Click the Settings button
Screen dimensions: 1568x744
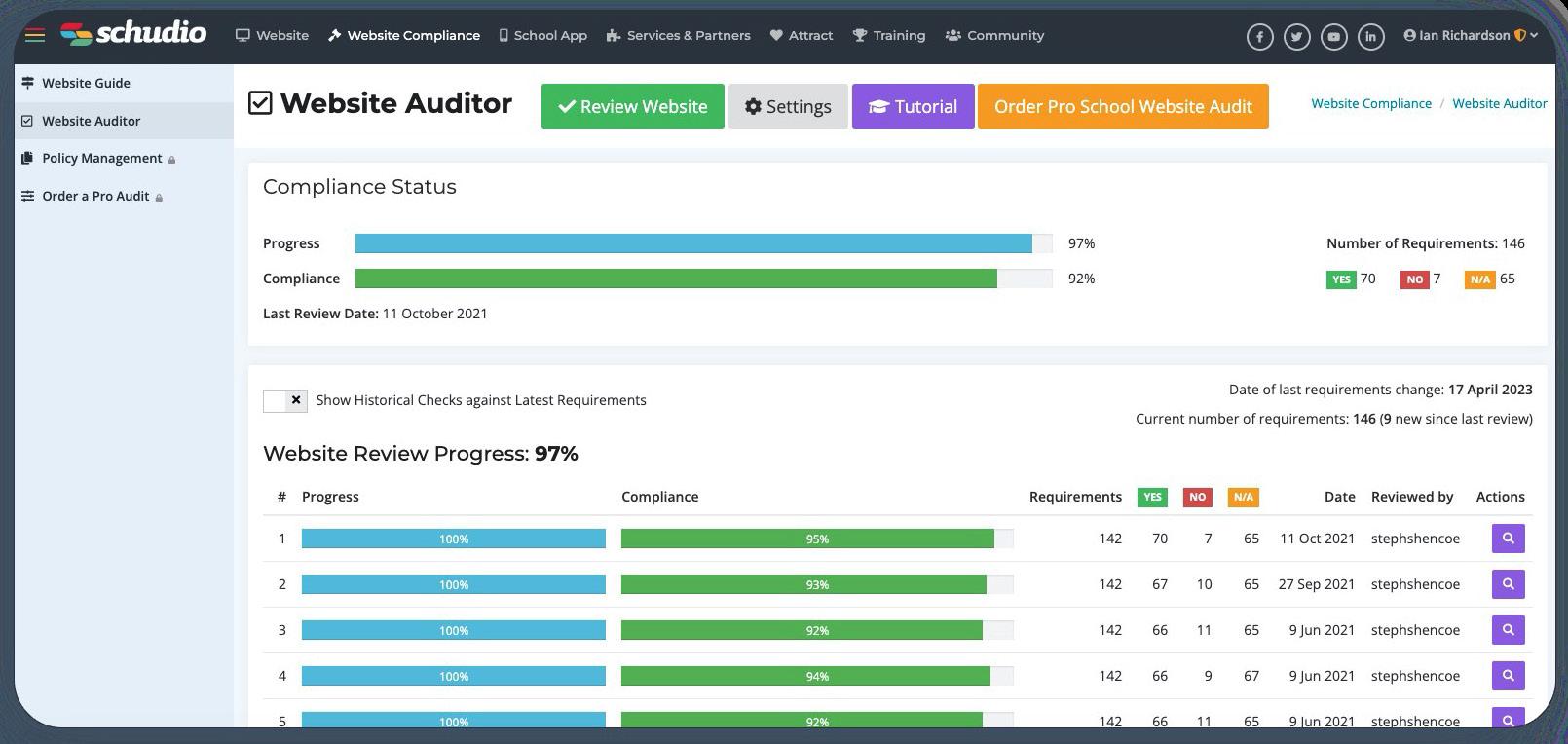(788, 106)
